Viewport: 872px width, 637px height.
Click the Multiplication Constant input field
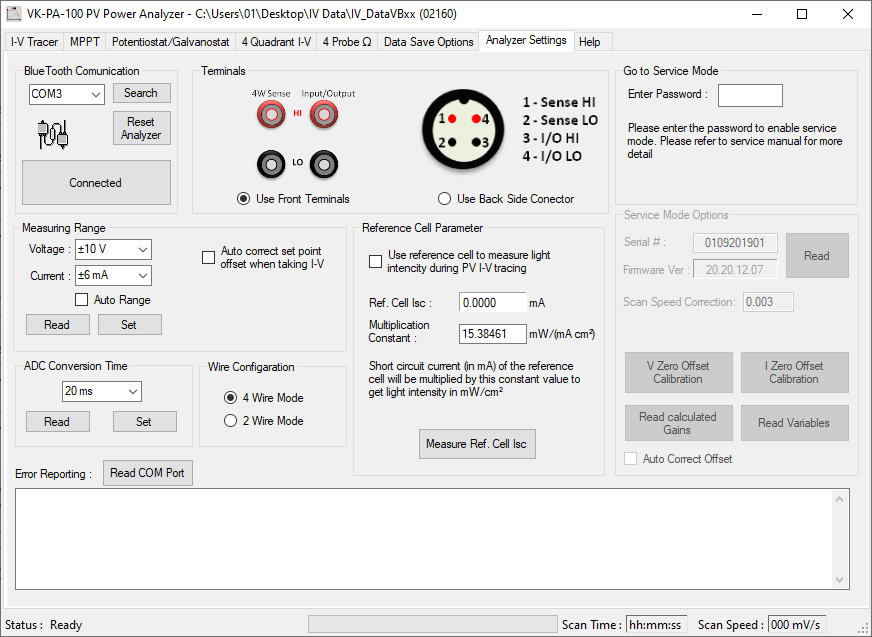(x=493, y=334)
